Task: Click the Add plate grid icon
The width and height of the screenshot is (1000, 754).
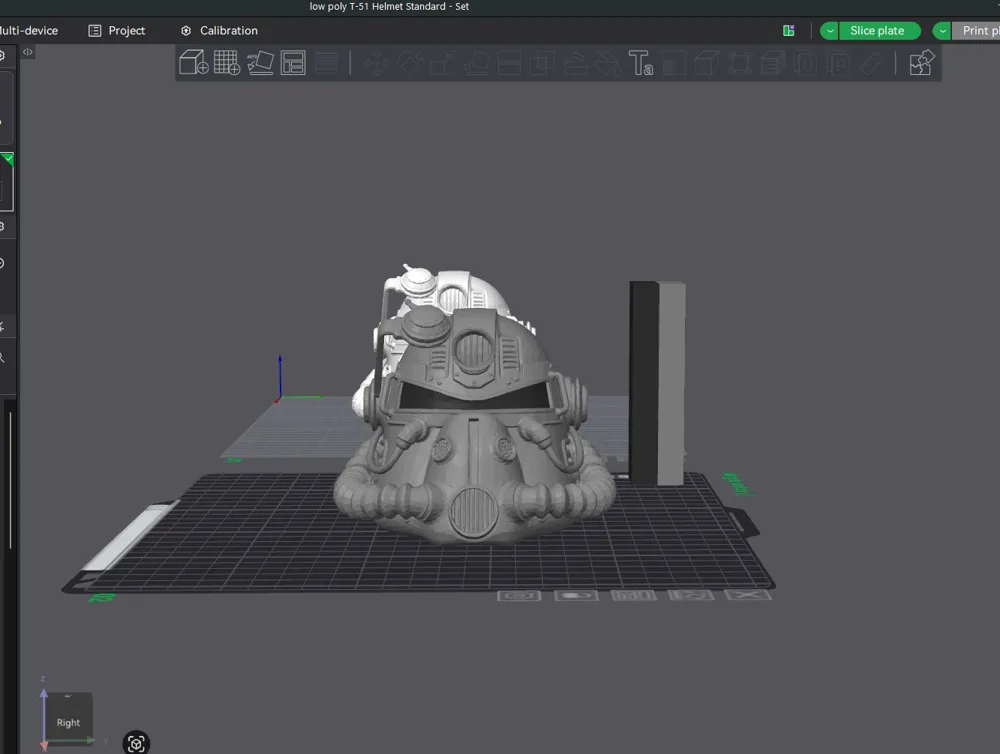Action: point(226,63)
